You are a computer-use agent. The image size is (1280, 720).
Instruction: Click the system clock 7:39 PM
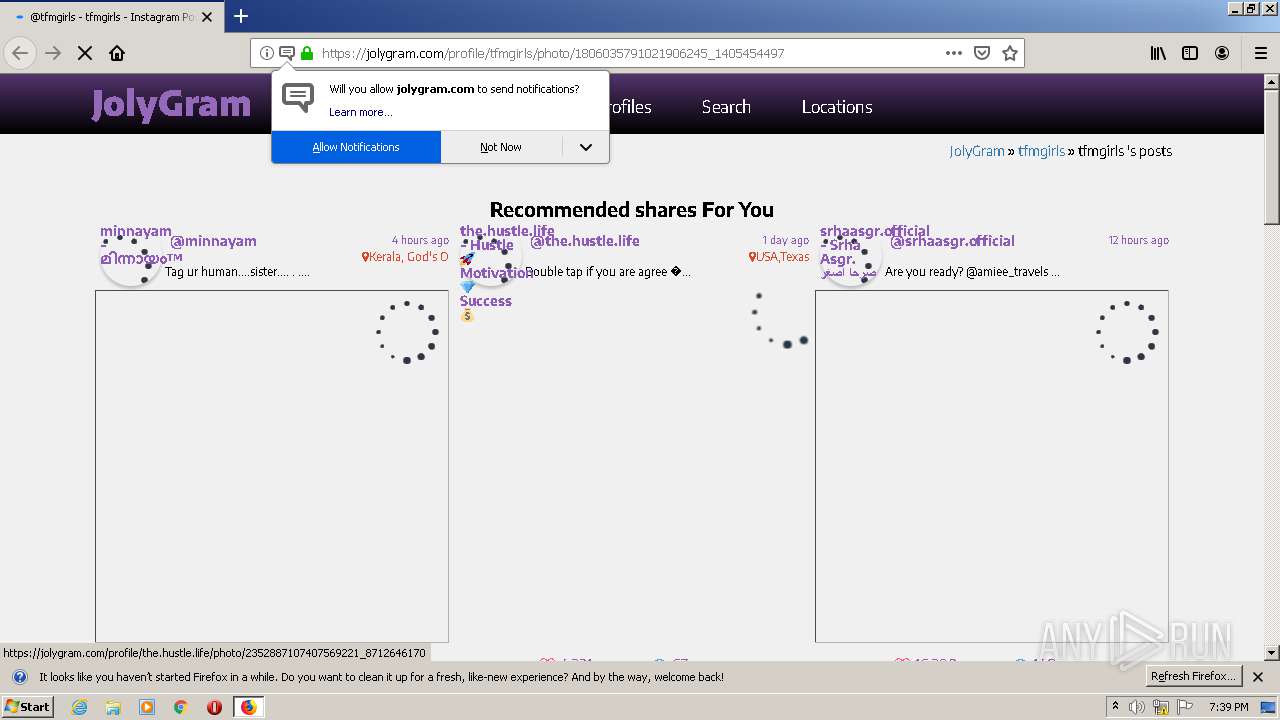pyautogui.click(x=1228, y=707)
